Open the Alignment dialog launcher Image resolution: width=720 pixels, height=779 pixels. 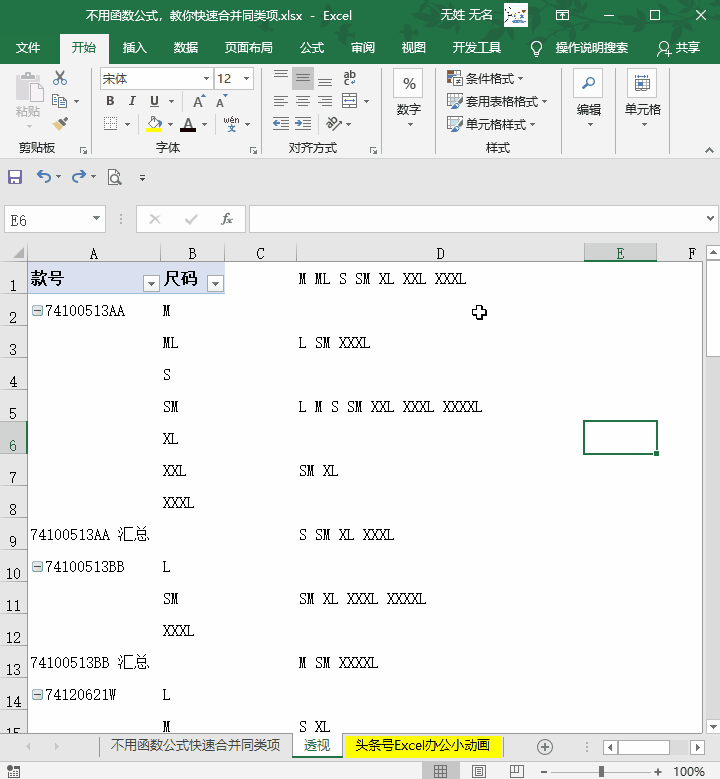click(373, 150)
